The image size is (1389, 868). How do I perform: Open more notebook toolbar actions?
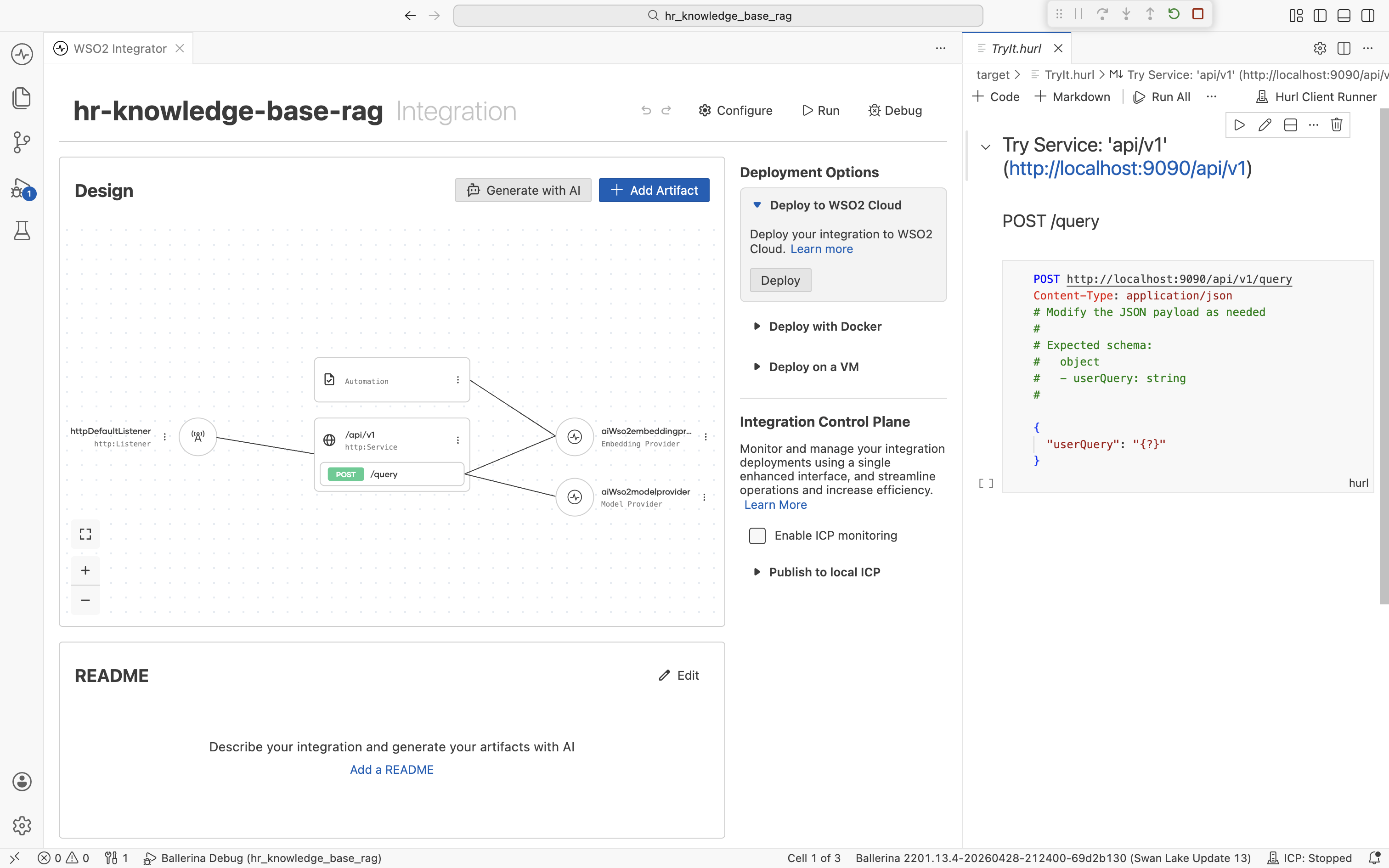[1211, 96]
